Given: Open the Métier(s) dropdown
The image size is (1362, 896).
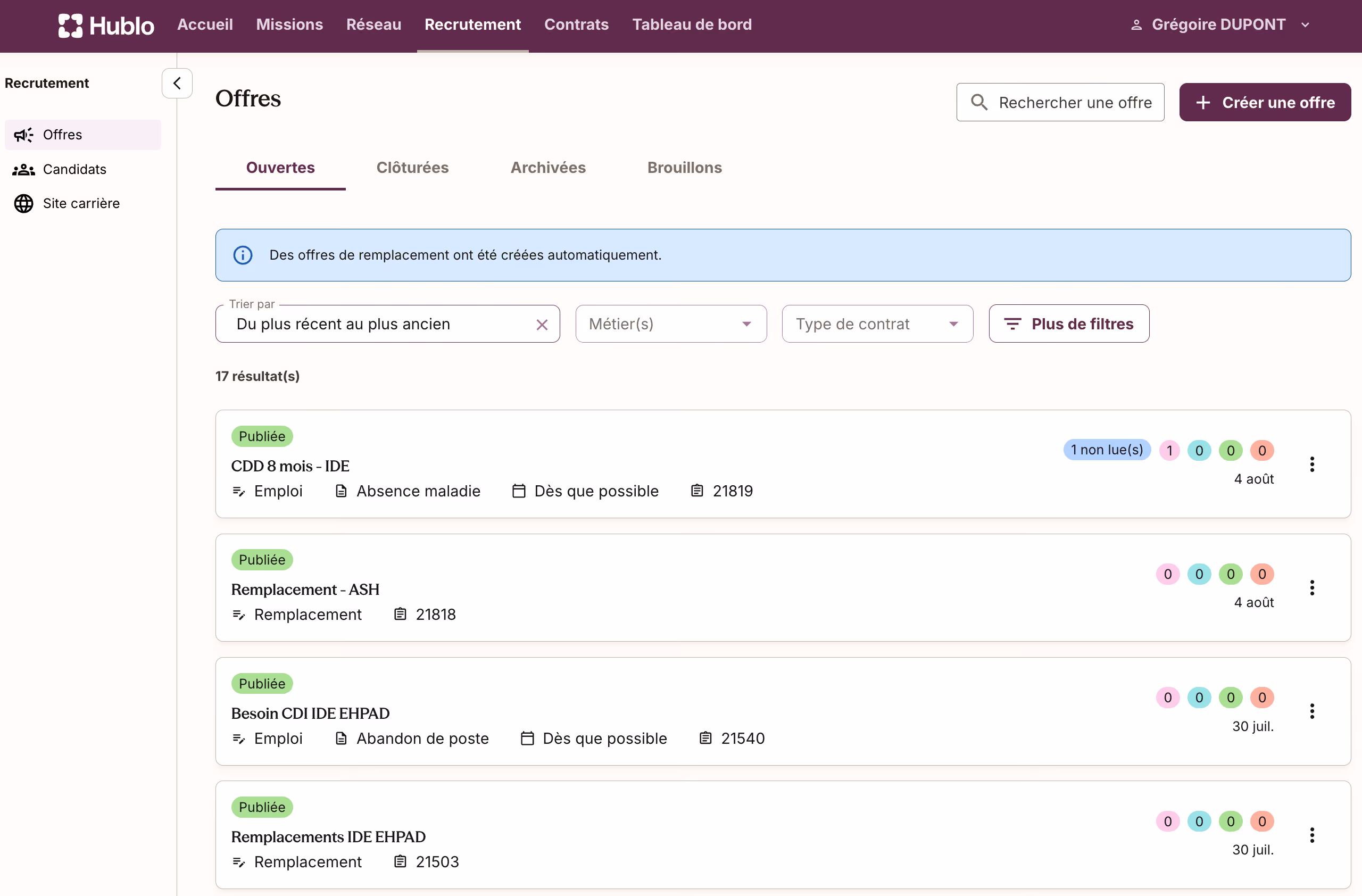Looking at the screenshot, I should (671, 324).
